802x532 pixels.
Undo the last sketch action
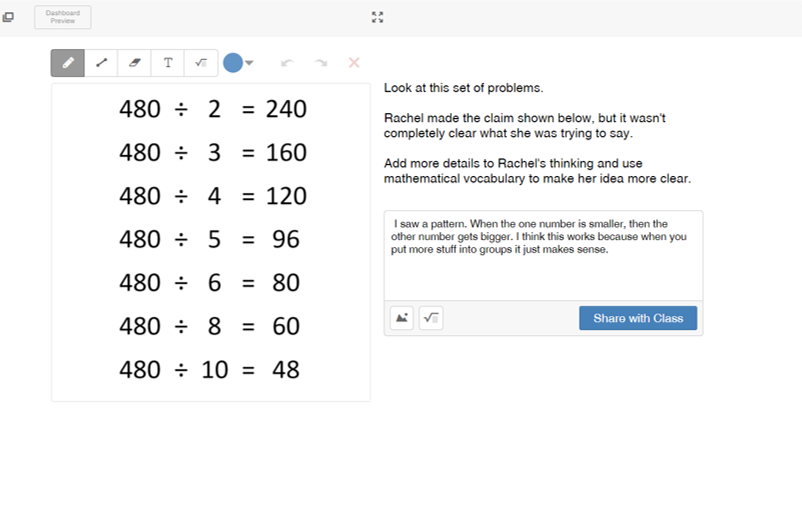[287, 63]
